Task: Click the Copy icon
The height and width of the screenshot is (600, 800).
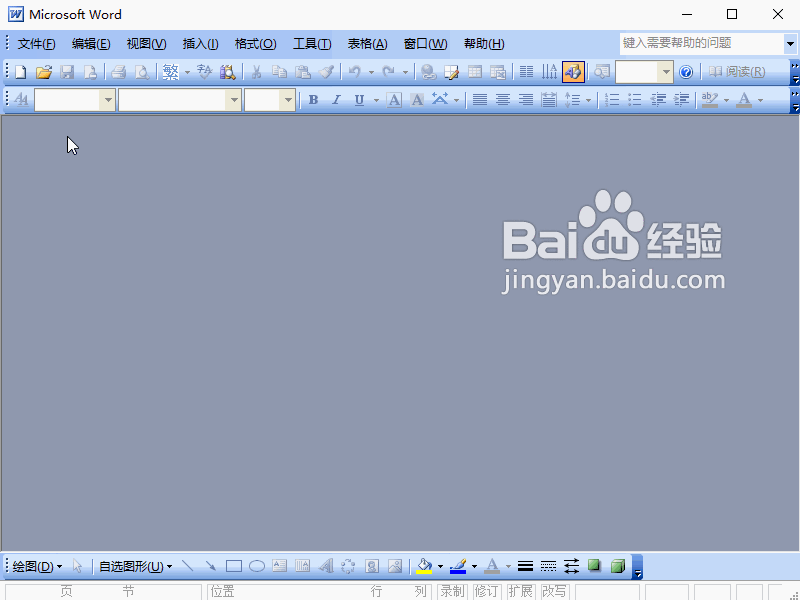Action: coord(279,72)
